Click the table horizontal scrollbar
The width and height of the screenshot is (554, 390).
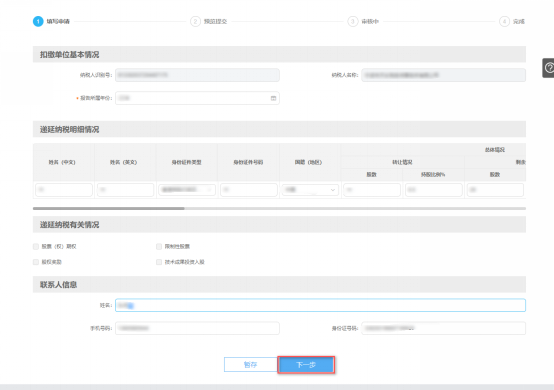(x=108, y=208)
